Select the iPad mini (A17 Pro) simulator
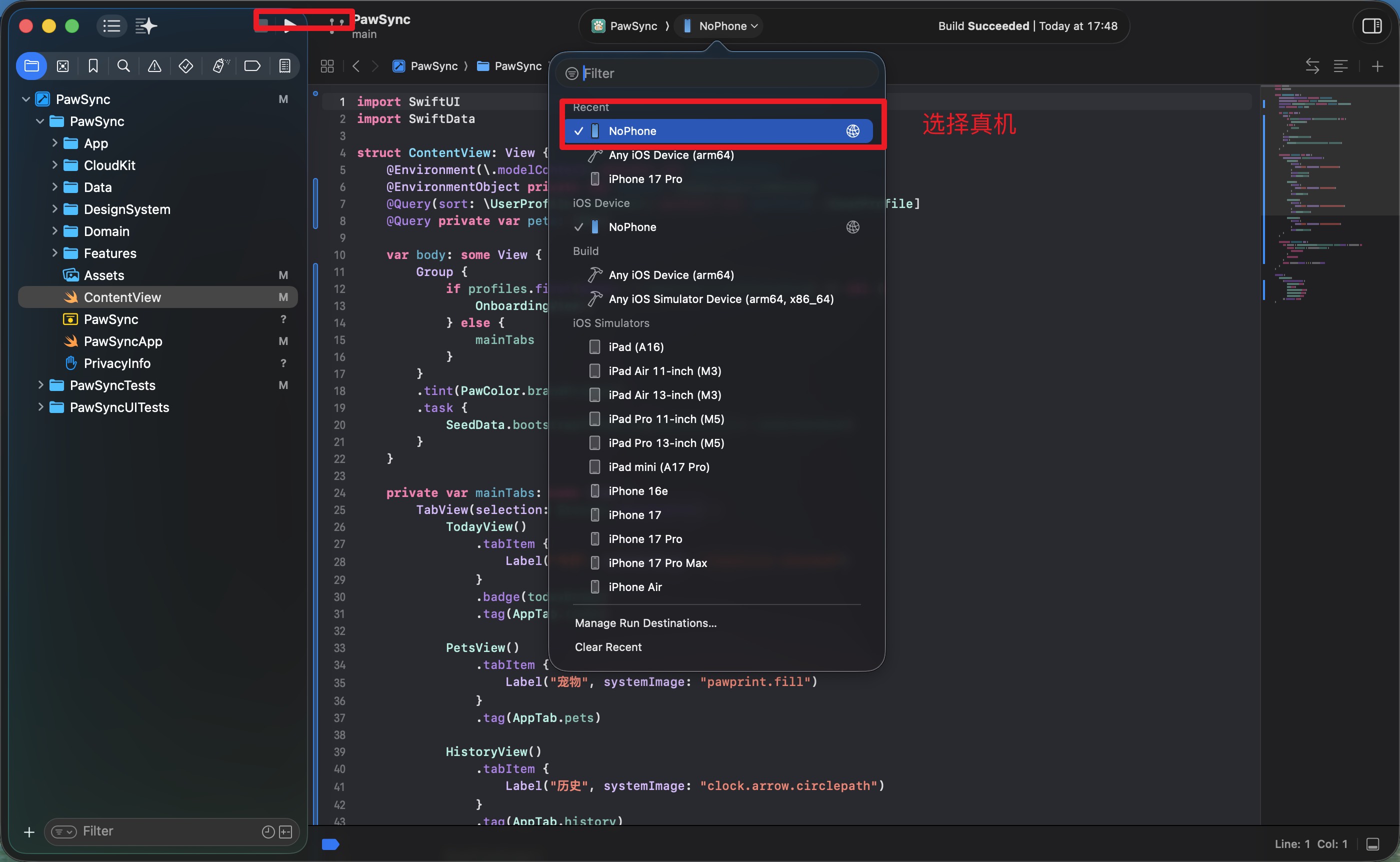Image resolution: width=1400 pixels, height=862 pixels. tap(719, 467)
